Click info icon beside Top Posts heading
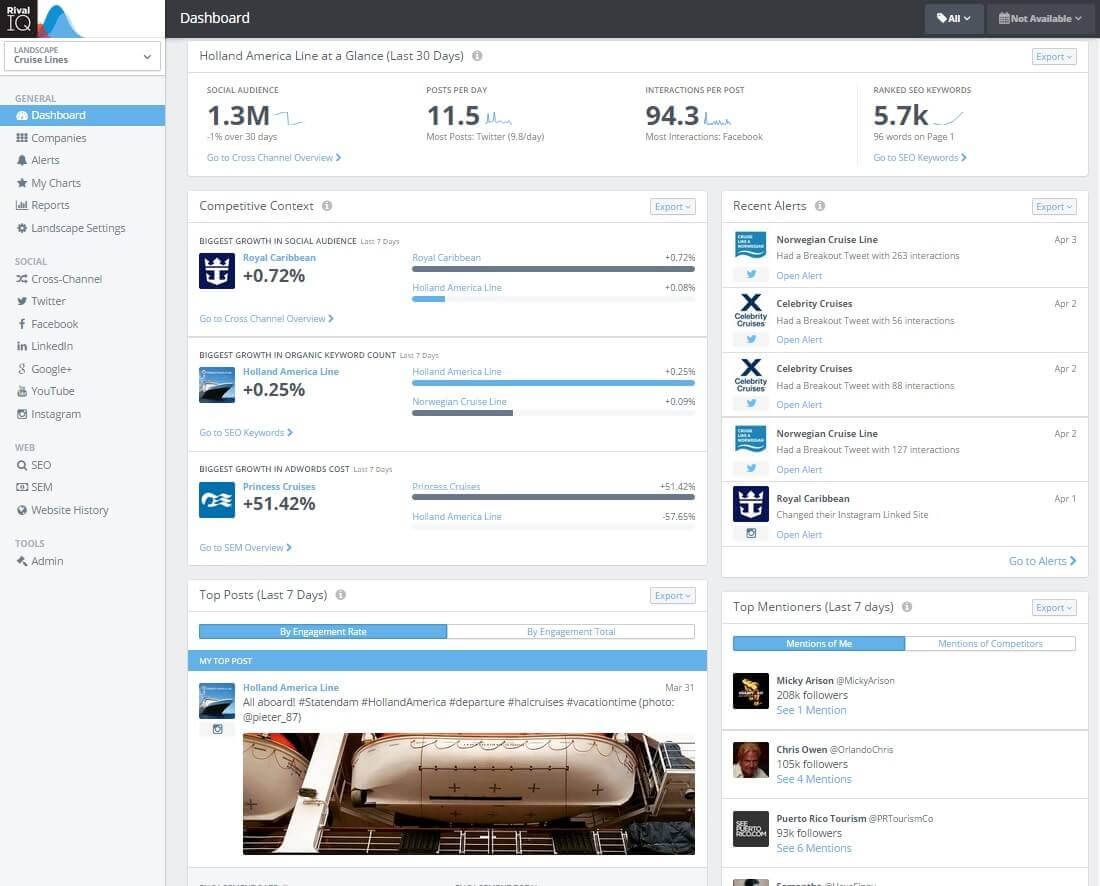The height and width of the screenshot is (886, 1100). pos(341,595)
